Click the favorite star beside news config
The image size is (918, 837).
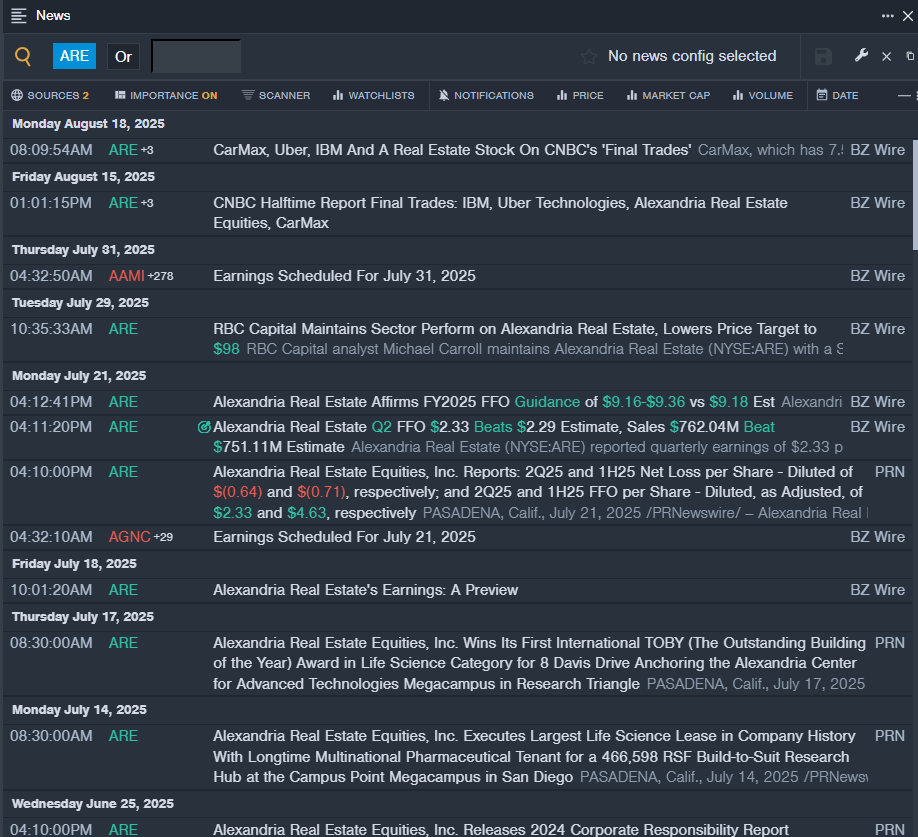click(589, 56)
